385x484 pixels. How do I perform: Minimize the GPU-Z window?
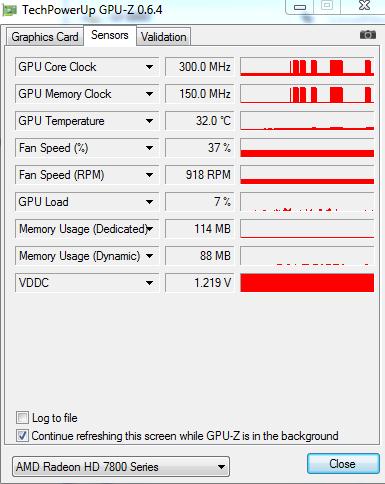(300, 7)
